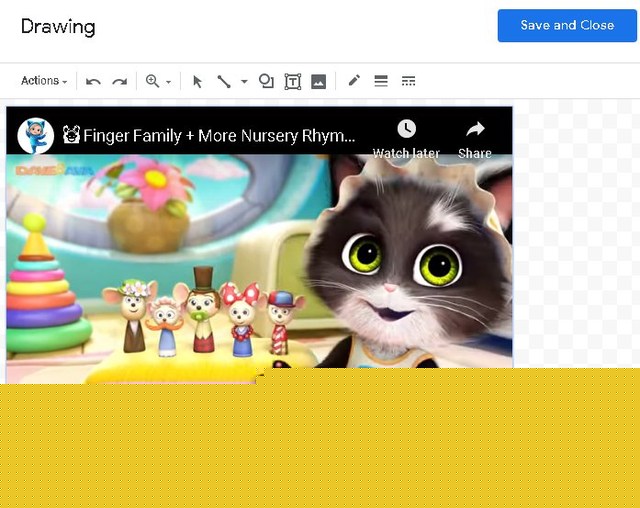
Task: Click the undo arrow icon
Action: coord(93,81)
